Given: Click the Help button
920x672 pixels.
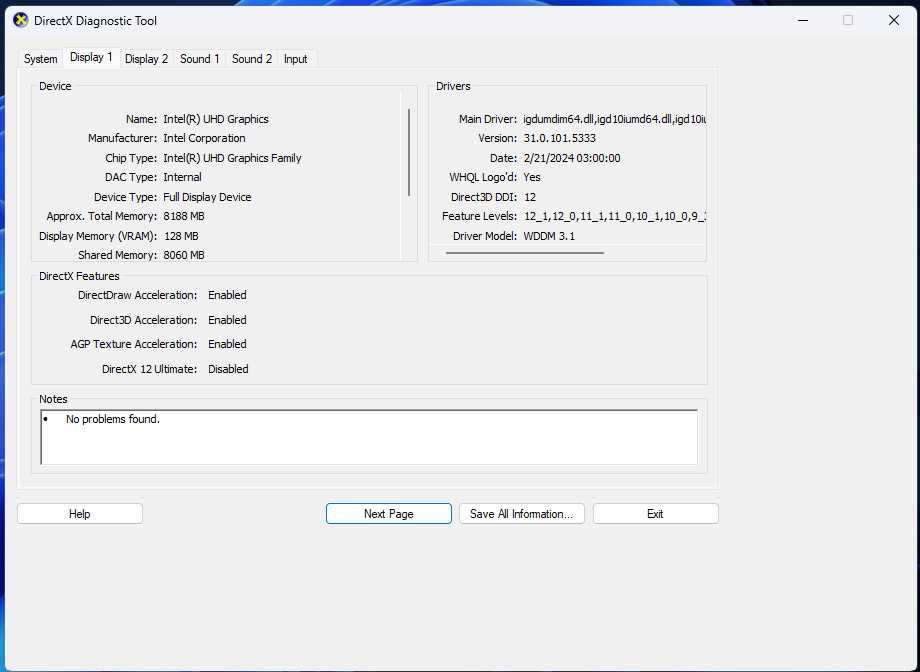Looking at the screenshot, I should [80, 514].
